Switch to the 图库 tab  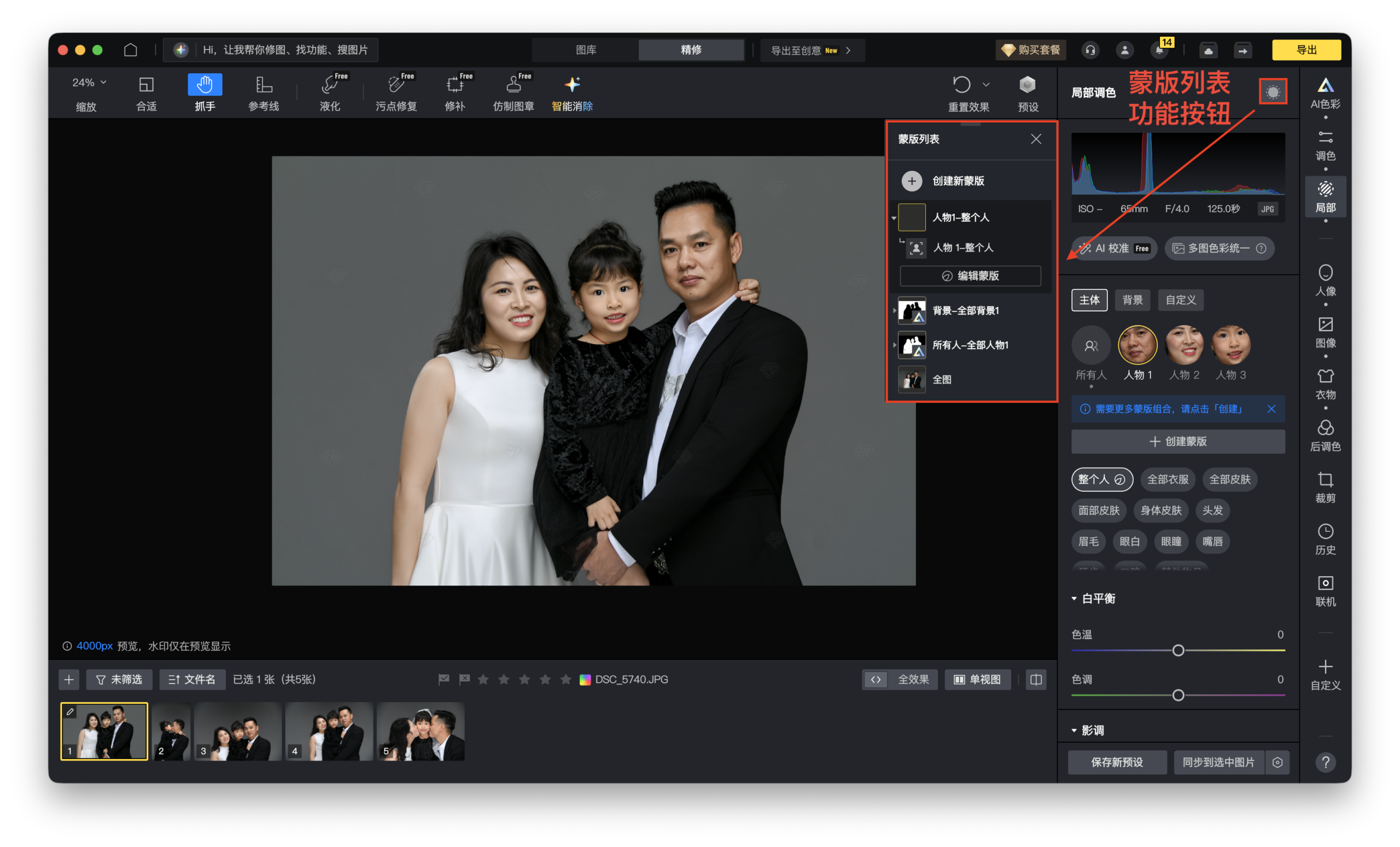point(585,50)
